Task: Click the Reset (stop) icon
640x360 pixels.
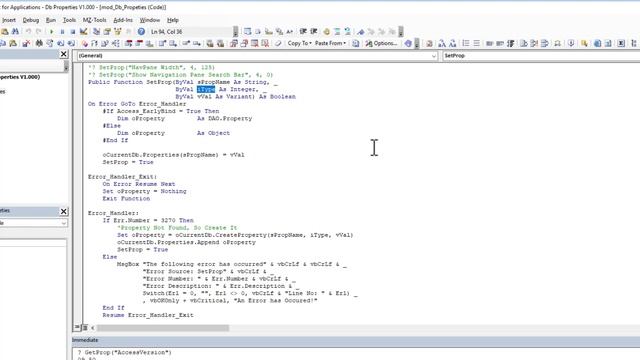Action: pyautogui.click(x=73, y=31)
